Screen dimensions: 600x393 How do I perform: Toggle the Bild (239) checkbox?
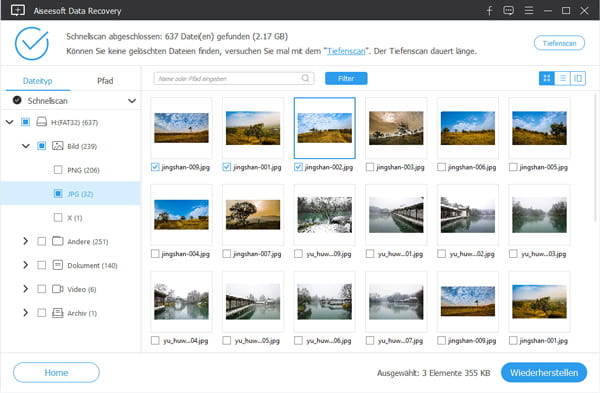point(41,146)
